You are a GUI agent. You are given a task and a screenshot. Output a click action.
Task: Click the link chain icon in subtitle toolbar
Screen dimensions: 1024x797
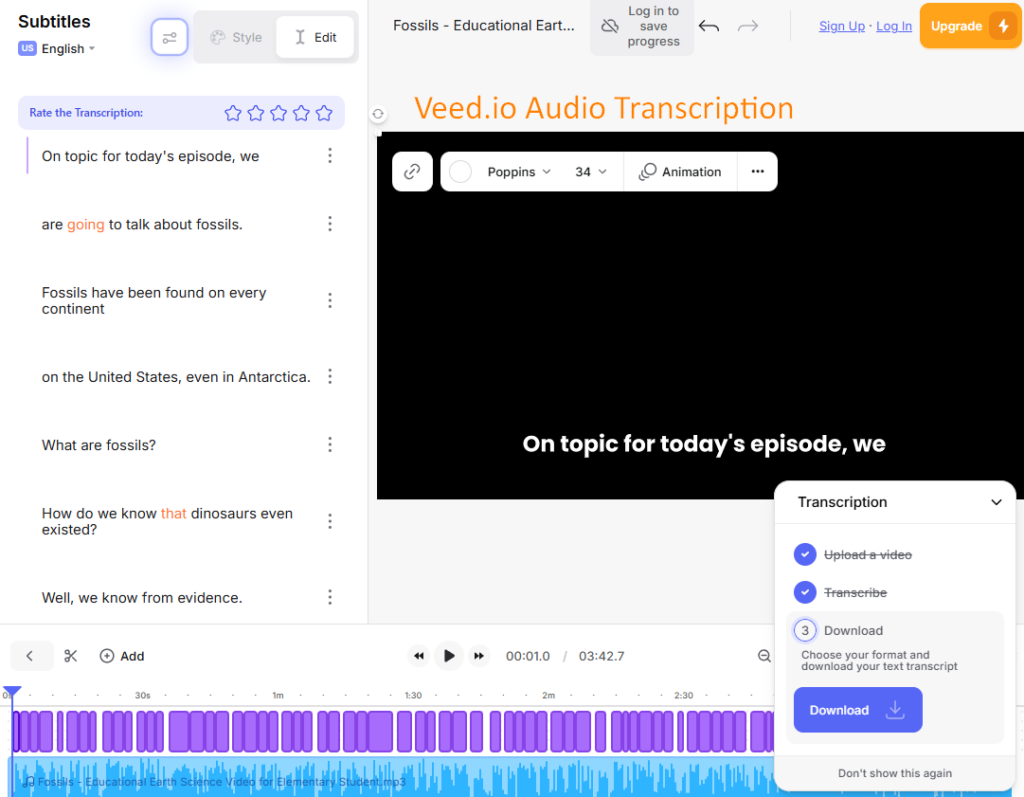pos(412,172)
